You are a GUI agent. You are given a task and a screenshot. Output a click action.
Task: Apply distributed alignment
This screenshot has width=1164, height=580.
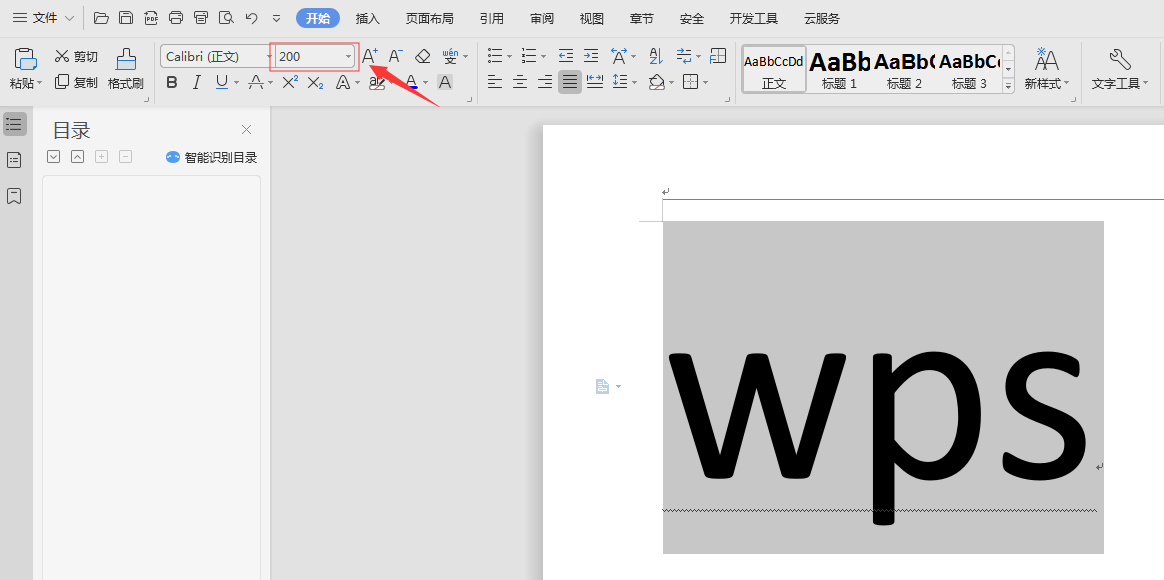tap(595, 82)
